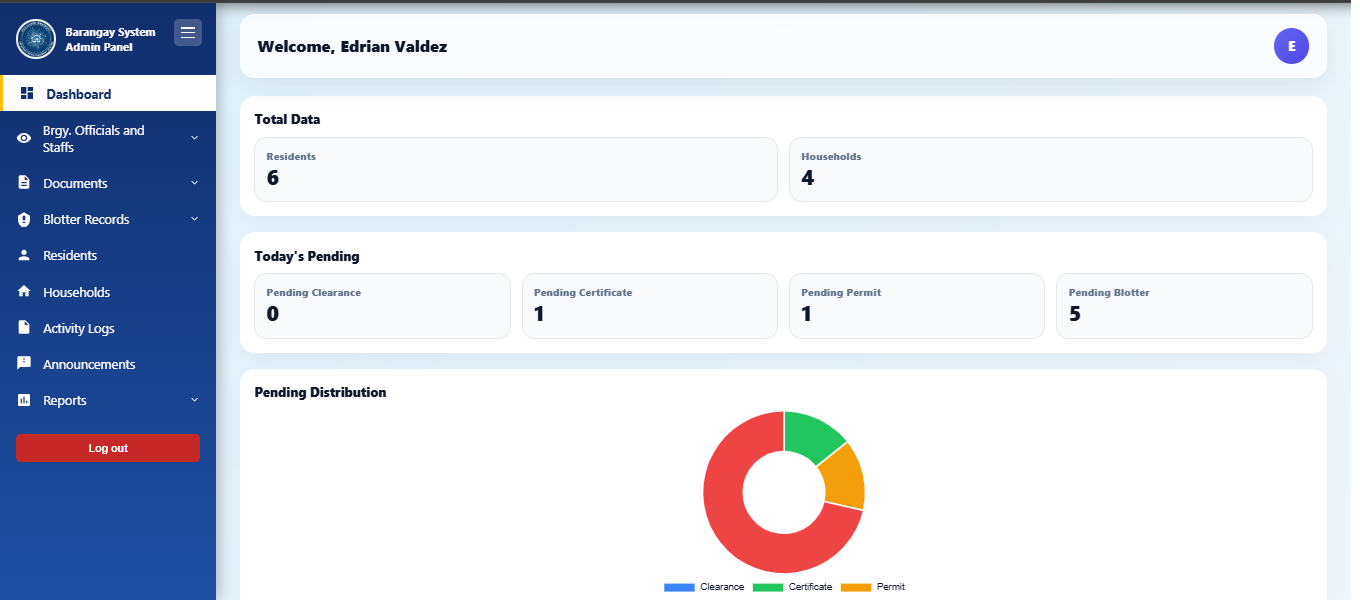The width and height of the screenshot is (1360, 600).
Task: Toggle the Certificate green legend entry
Action: [x=793, y=587]
